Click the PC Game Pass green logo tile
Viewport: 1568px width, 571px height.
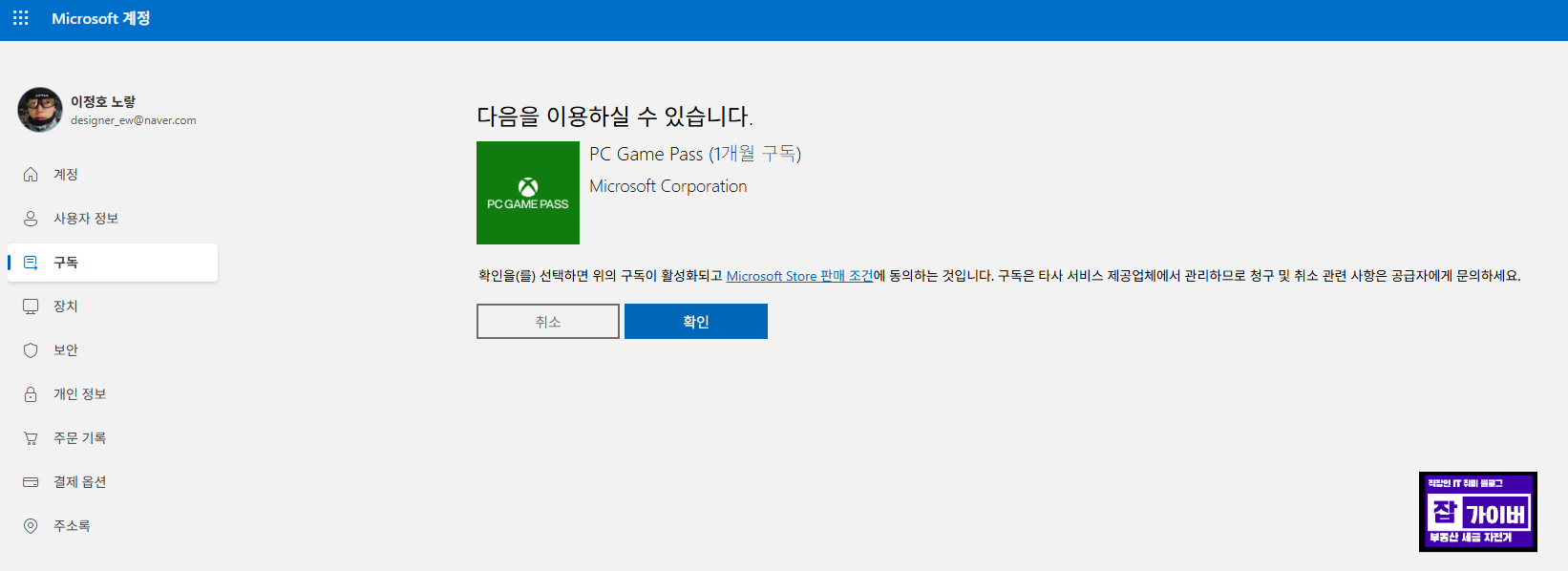528,193
